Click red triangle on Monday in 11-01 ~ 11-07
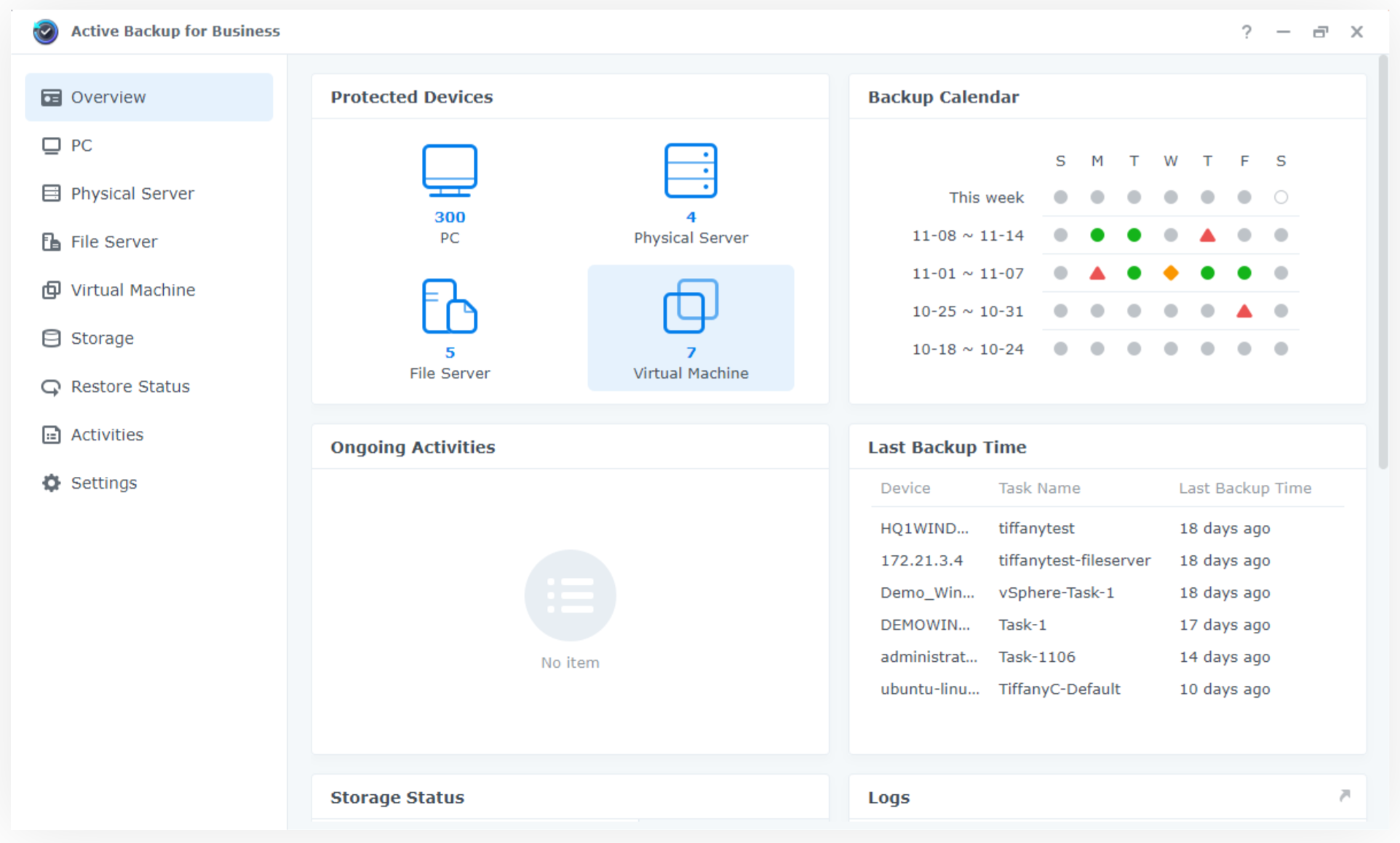Image resolution: width=1400 pixels, height=843 pixels. [x=1097, y=273]
